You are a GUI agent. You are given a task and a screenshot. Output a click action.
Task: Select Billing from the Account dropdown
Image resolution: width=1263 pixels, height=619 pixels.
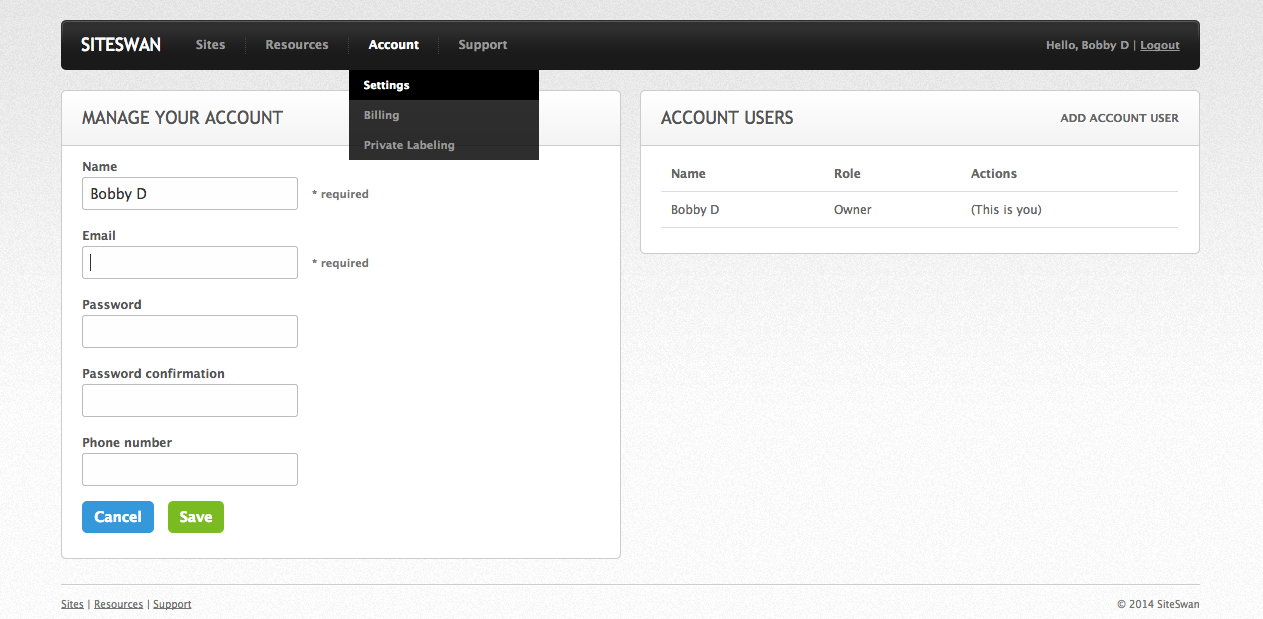coord(381,114)
